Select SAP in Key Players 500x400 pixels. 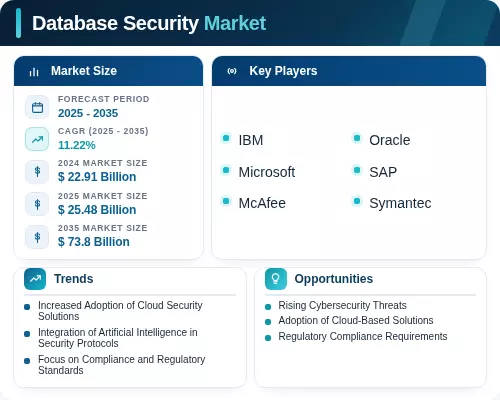[x=383, y=172]
